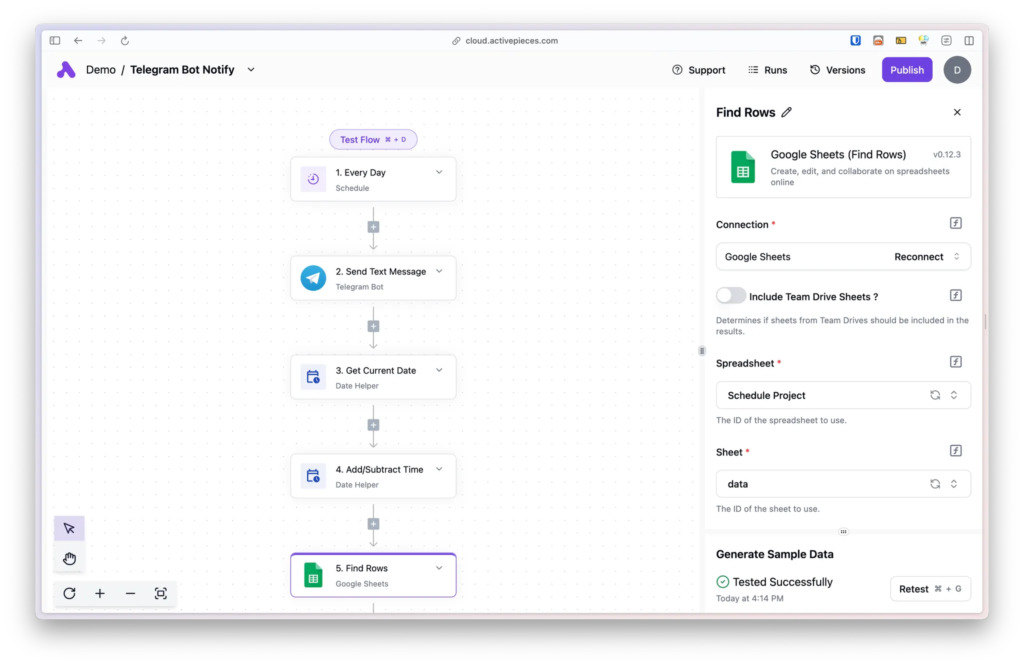
Task: Zoom out of the flow canvas
Action: (131, 594)
